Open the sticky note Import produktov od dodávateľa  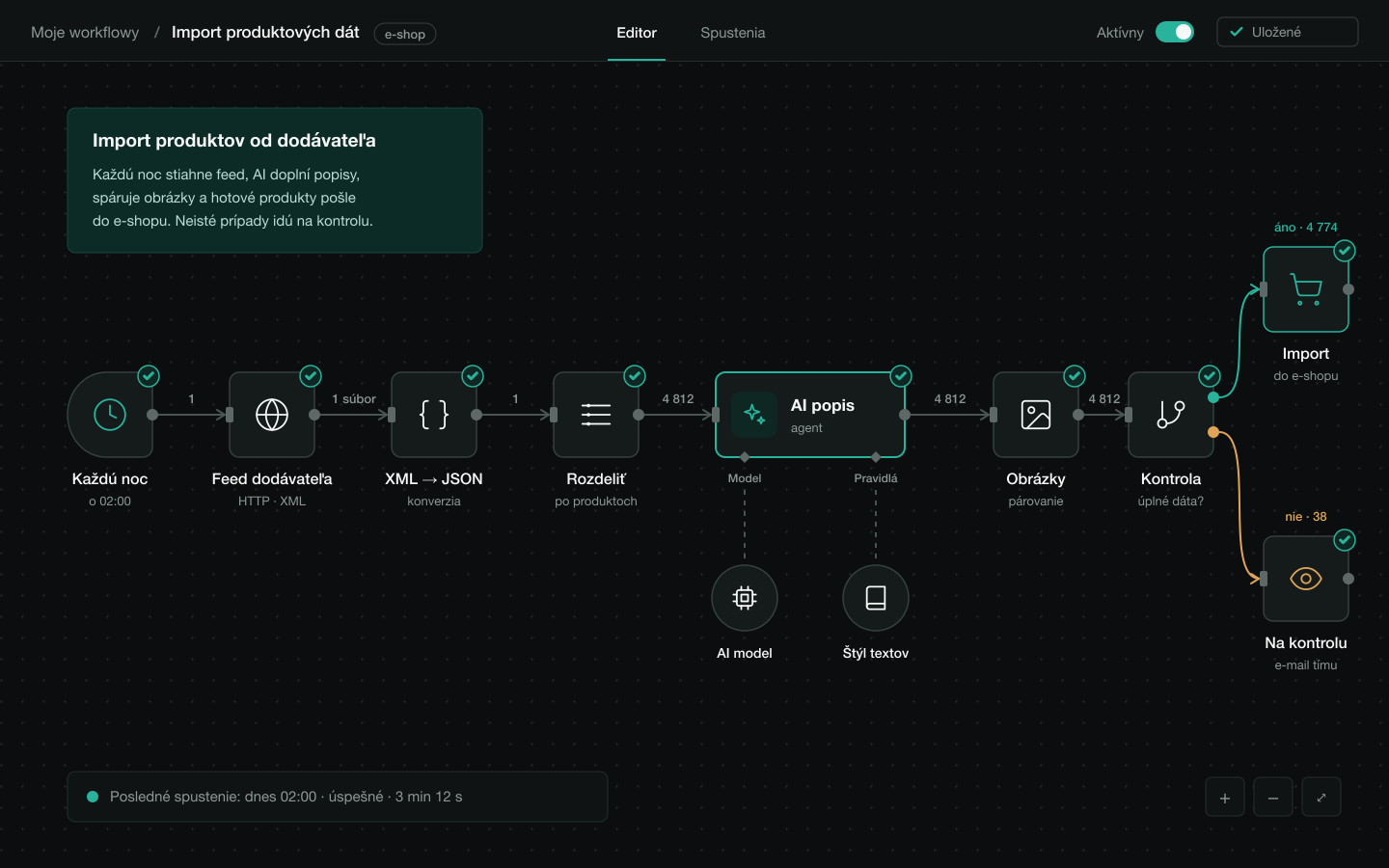[x=275, y=180]
